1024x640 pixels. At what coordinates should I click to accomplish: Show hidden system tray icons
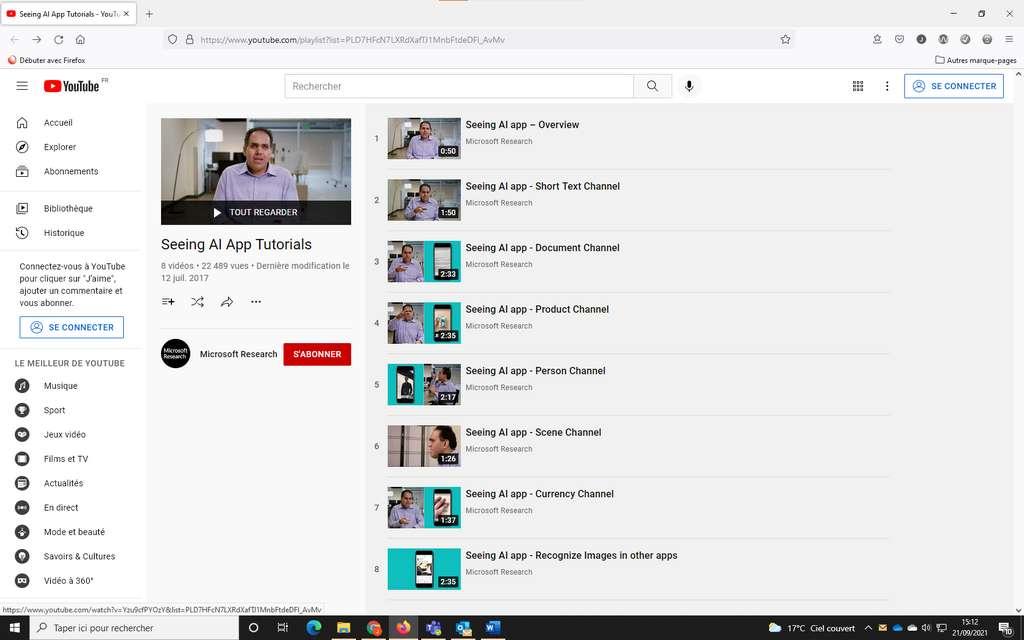[x=868, y=628]
